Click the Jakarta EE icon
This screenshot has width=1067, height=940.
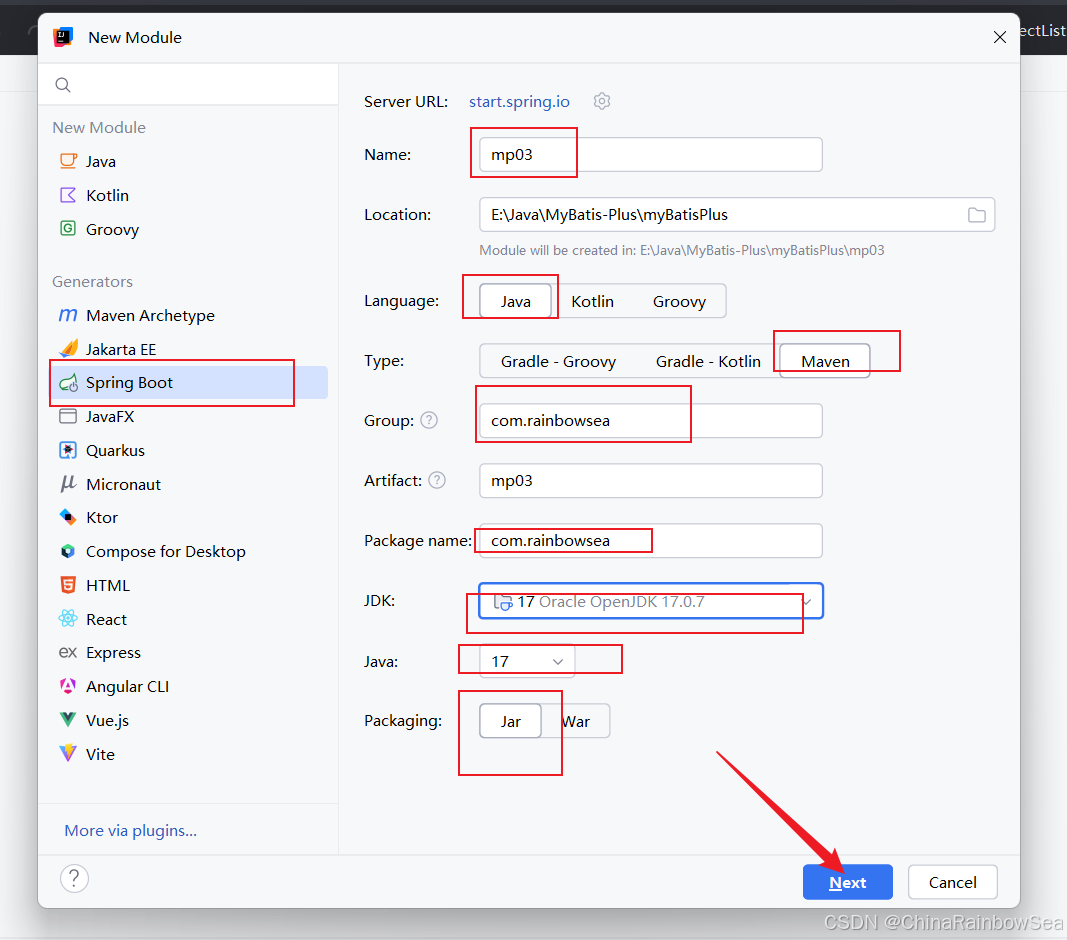coord(68,349)
